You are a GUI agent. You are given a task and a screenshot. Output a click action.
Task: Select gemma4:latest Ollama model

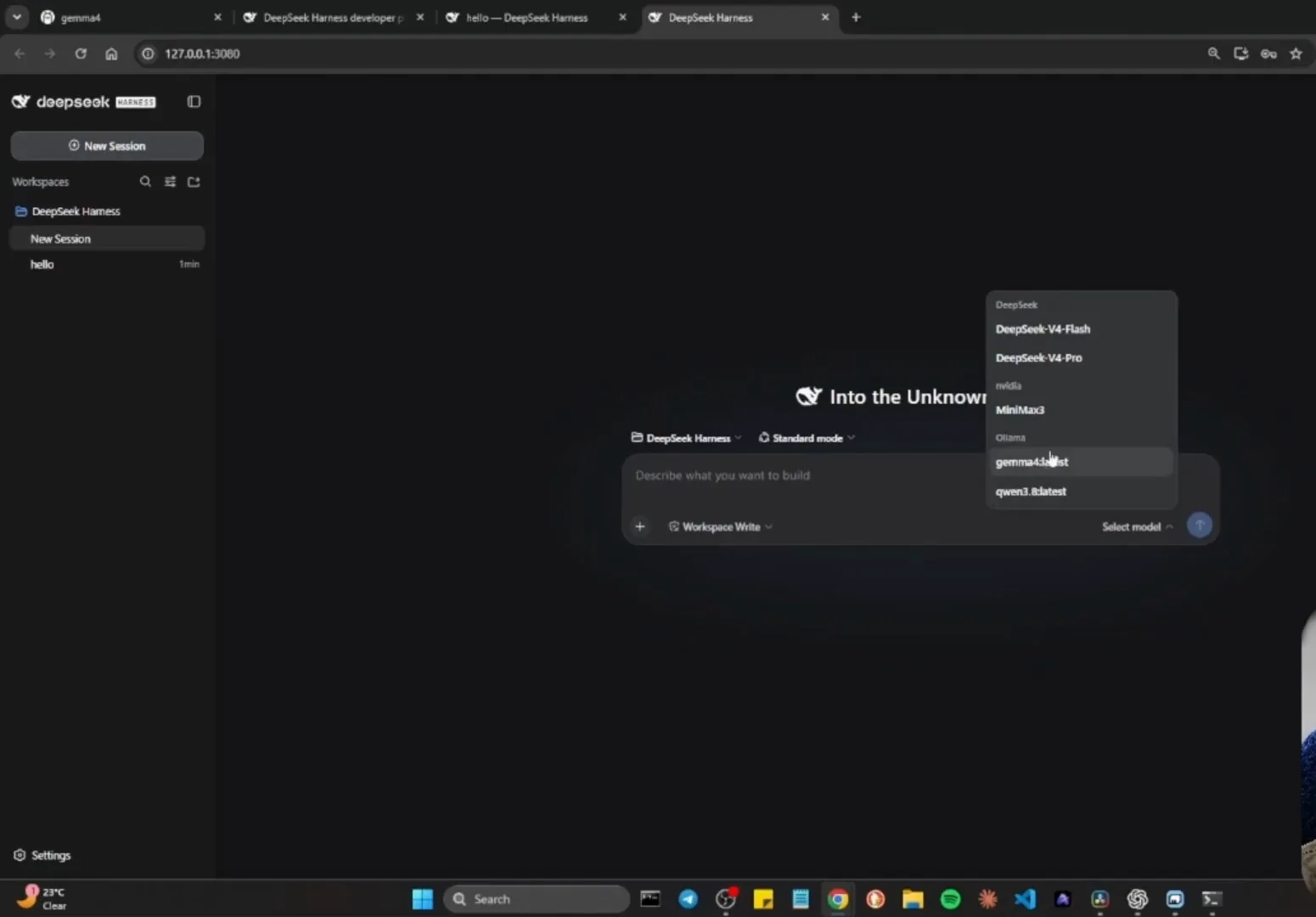(x=1081, y=462)
